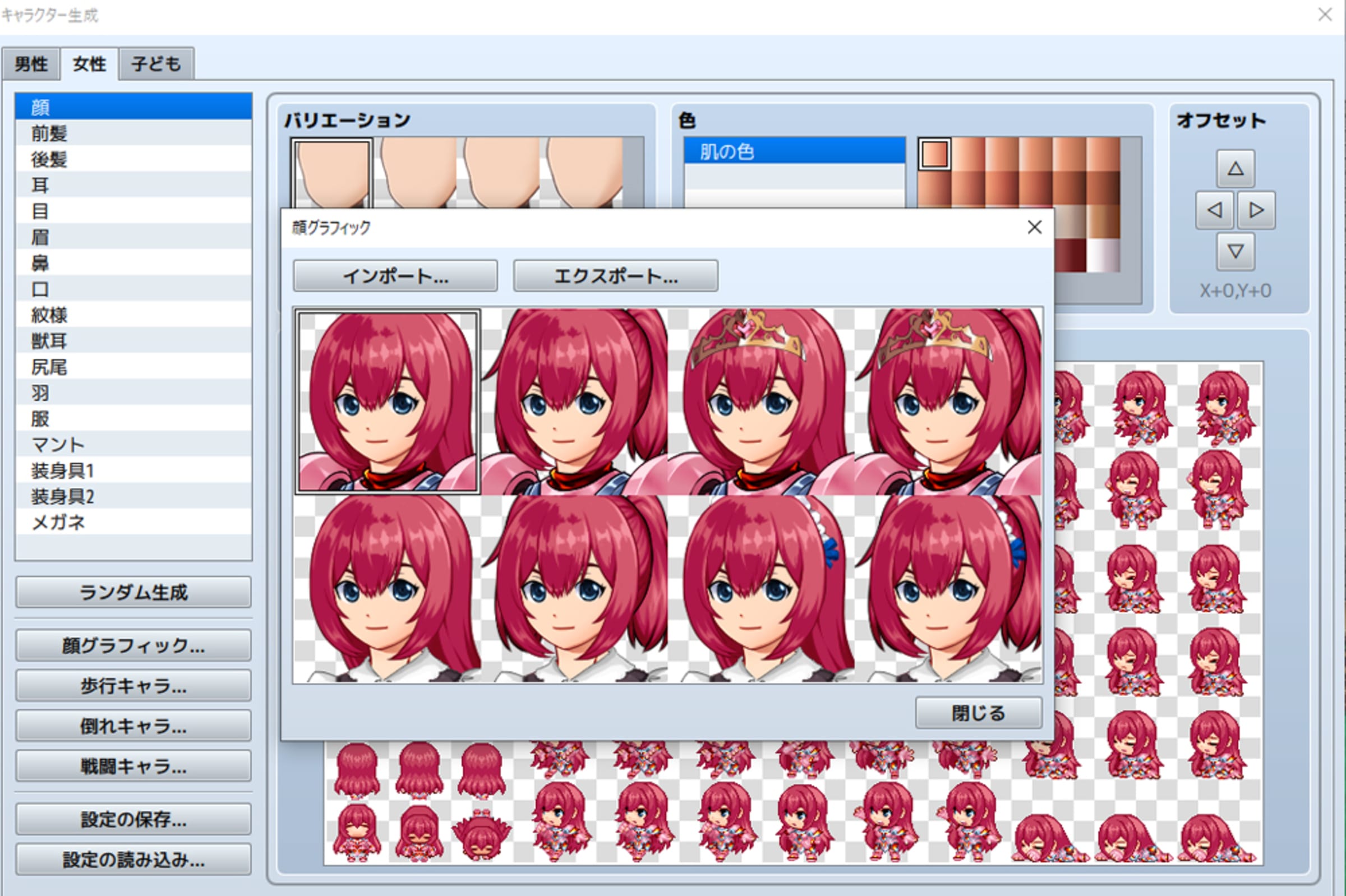Select the tiara face graphic without ponytail

point(760,401)
